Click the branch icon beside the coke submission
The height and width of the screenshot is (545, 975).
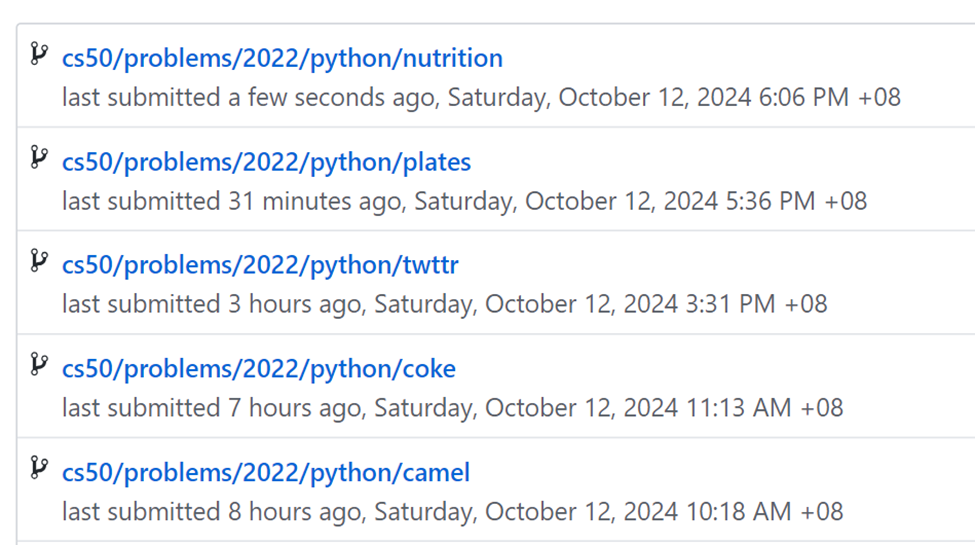point(39,365)
